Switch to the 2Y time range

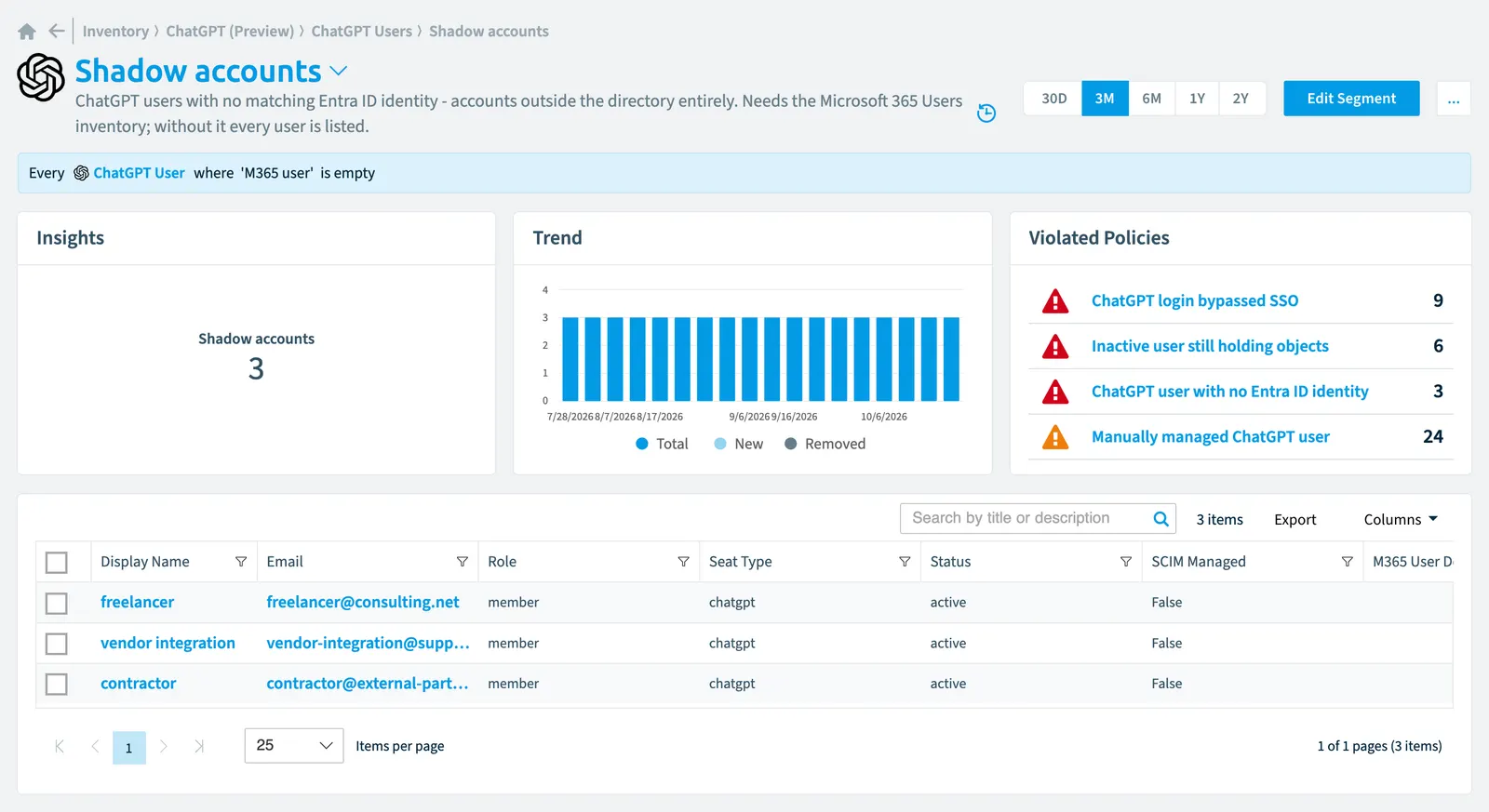click(x=1241, y=99)
